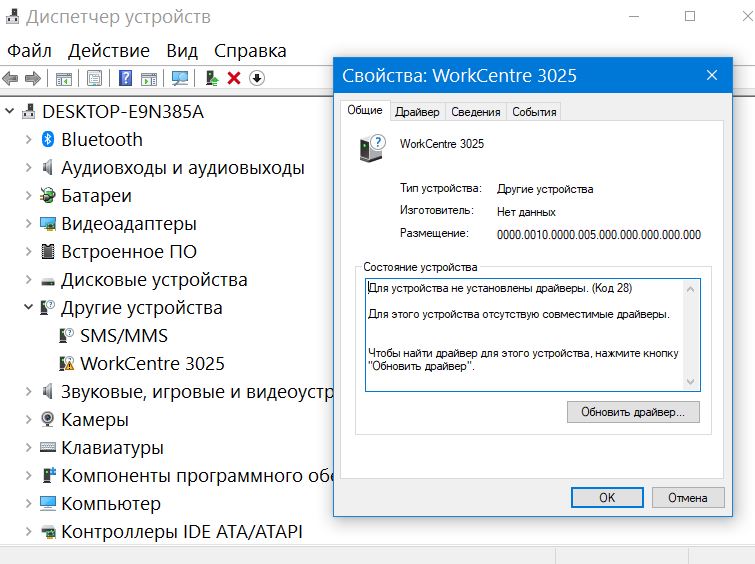Select WorkCentre 3025 in the device tree
755x564 pixels.
[152, 363]
